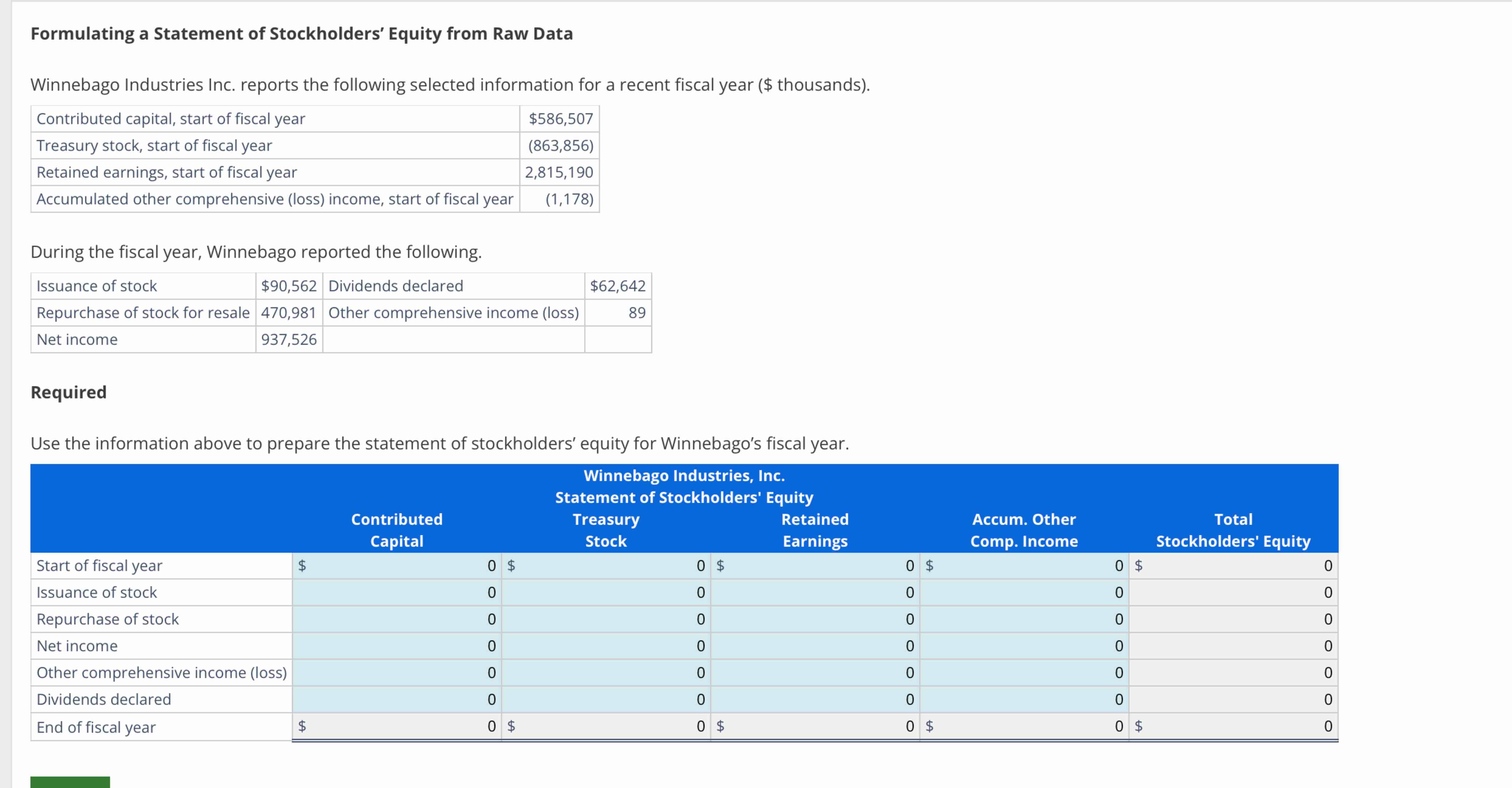Select Accum. Other Comp. Income field for Start of fiscal year
Image resolution: width=1512 pixels, height=788 pixels.
[x=1024, y=565]
